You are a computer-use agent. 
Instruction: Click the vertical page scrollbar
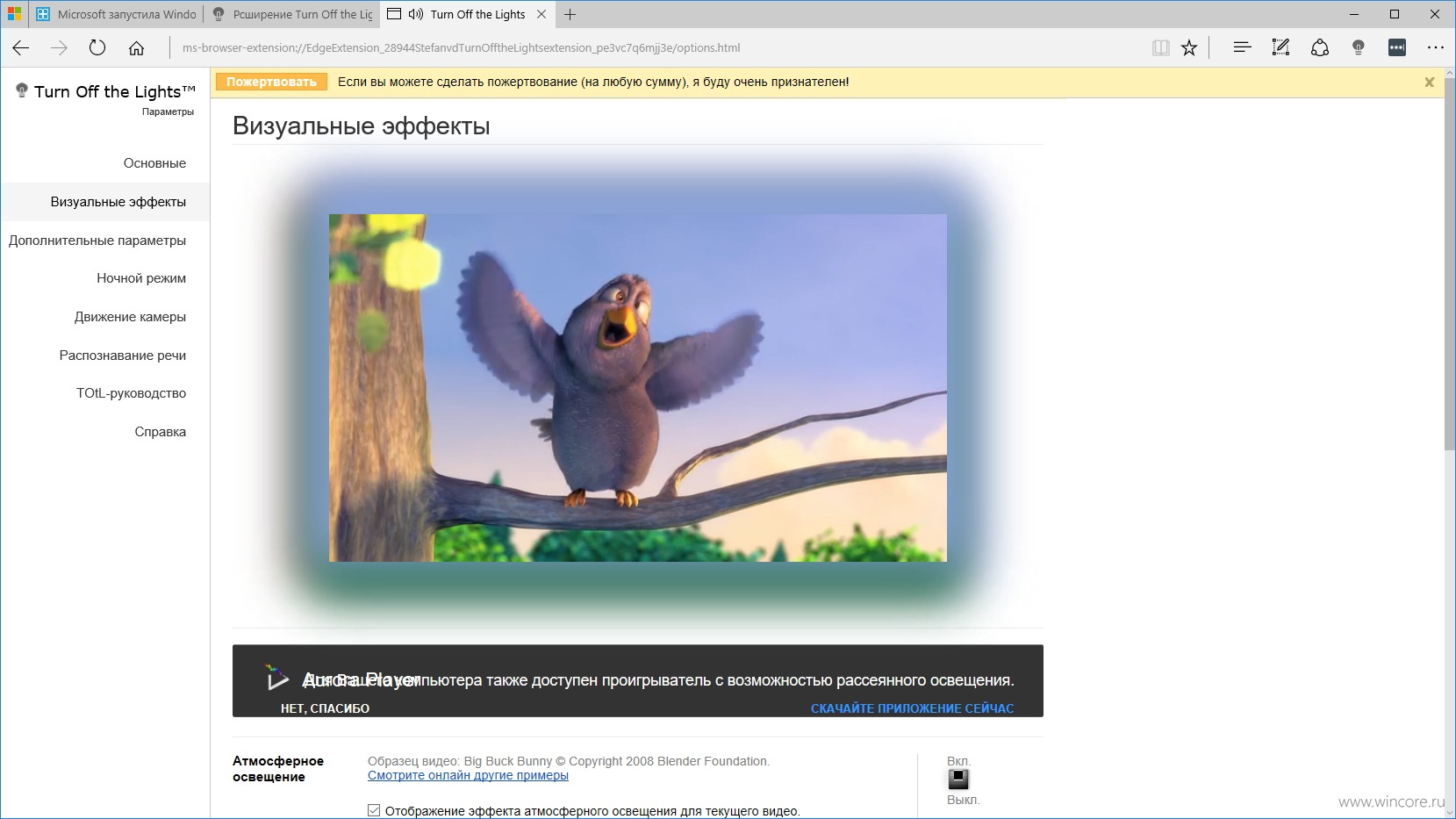pos(1449,263)
